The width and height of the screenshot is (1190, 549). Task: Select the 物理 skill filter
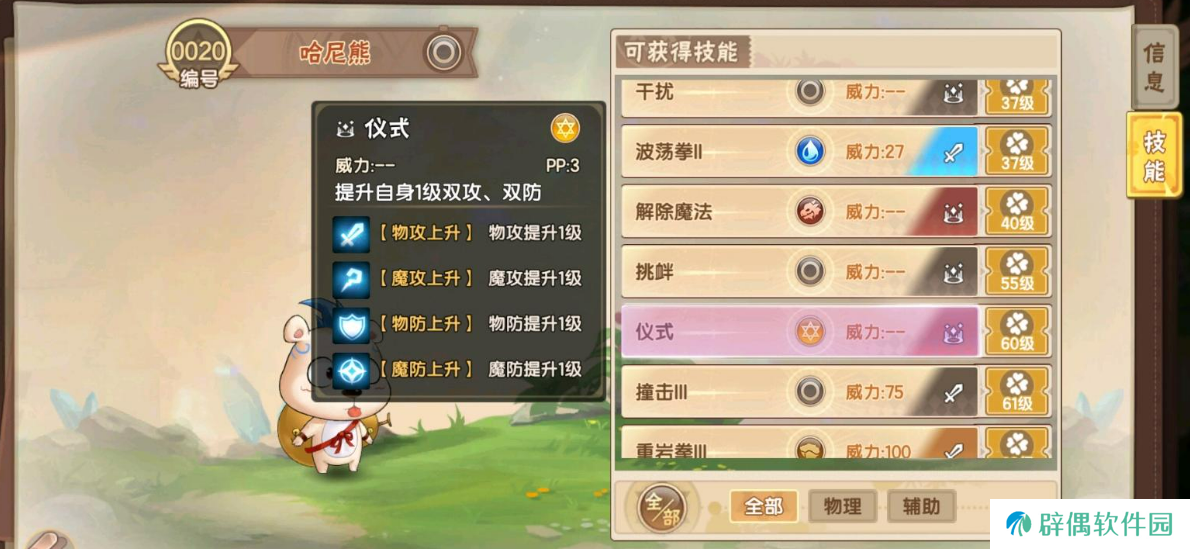(842, 506)
